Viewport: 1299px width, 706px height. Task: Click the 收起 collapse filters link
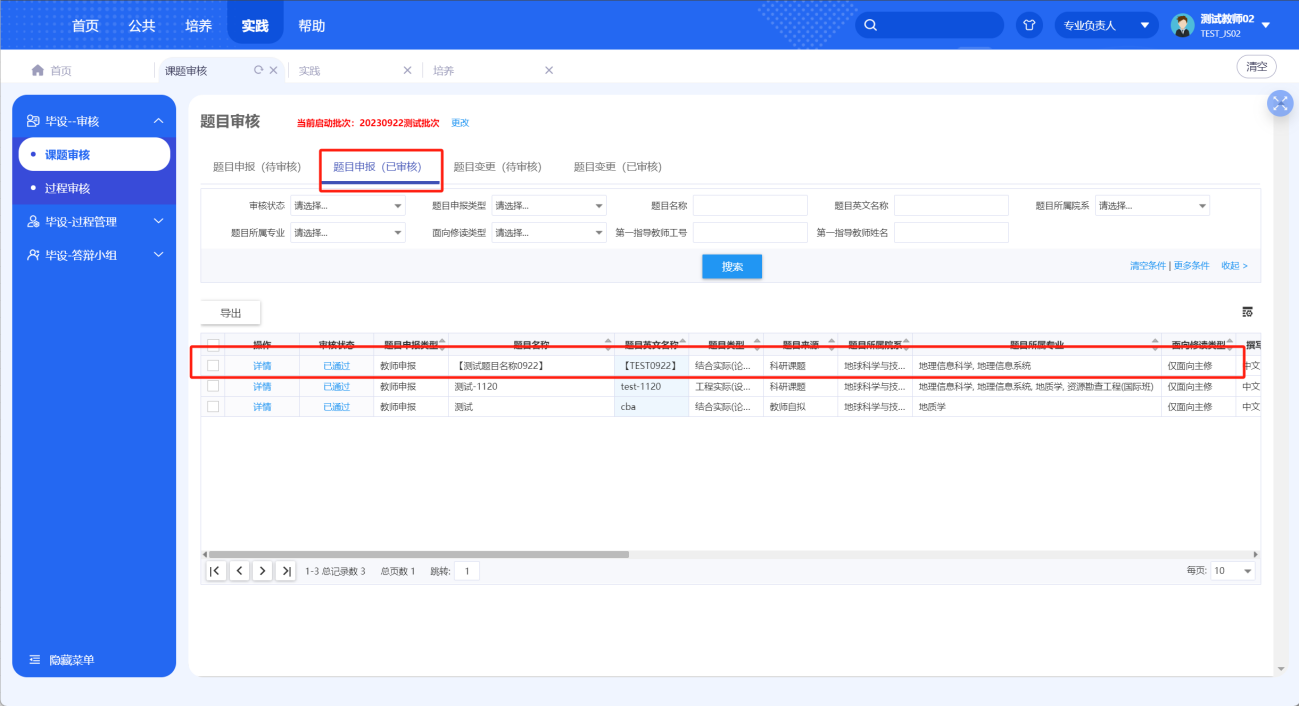pos(1234,266)
